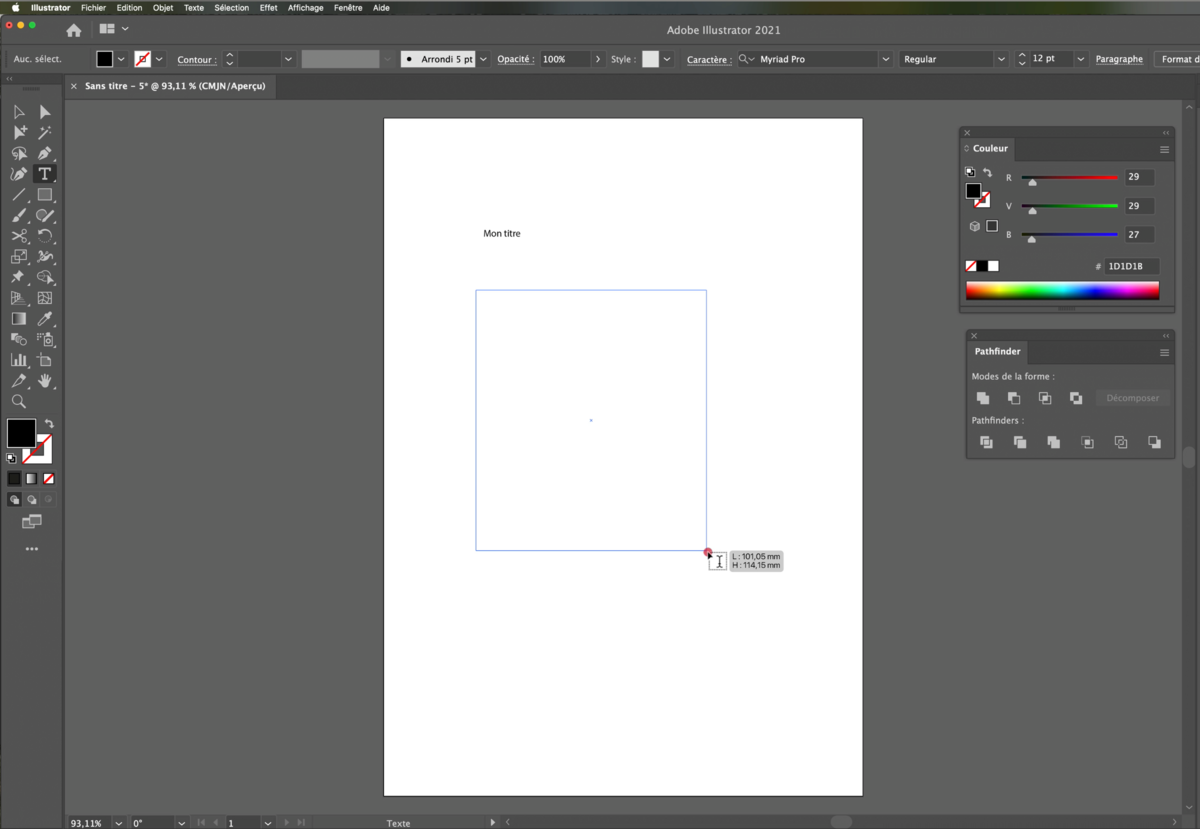Image resolution: width=1200 pixels, height=829 pixels.
Task: Open the 93,11% zoom level dropdown
Action: [x=118, y=823]
